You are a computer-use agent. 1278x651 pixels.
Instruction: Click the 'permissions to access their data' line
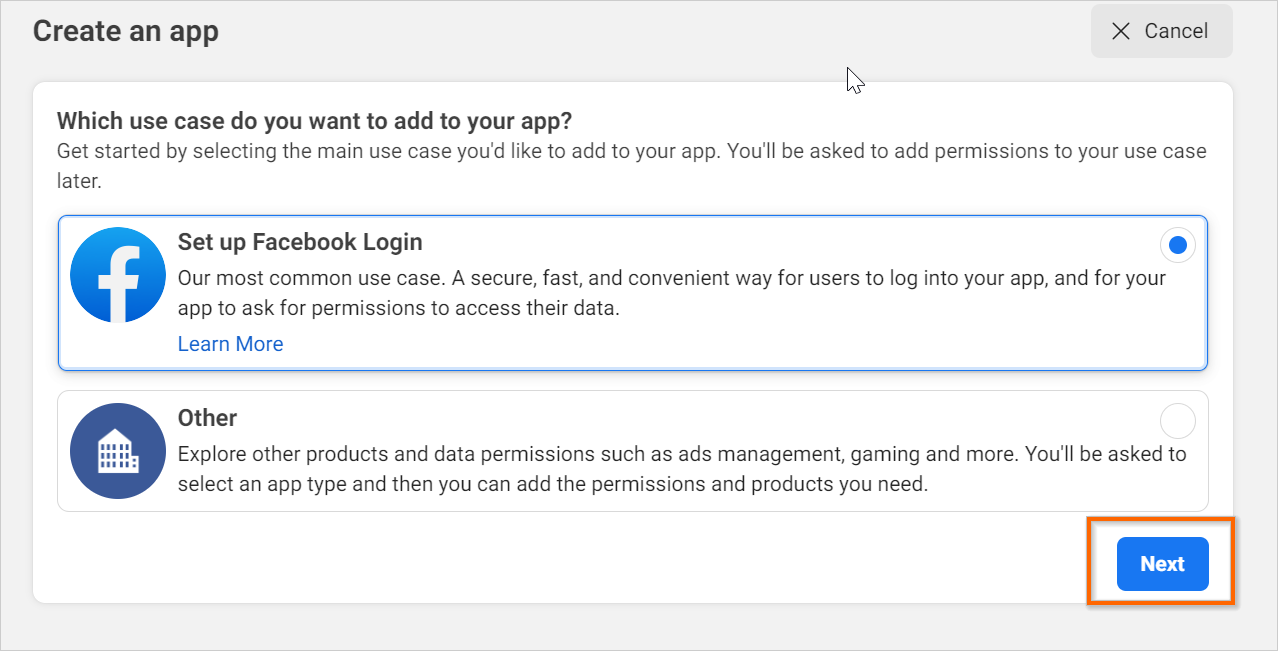[x=399, y=308]
